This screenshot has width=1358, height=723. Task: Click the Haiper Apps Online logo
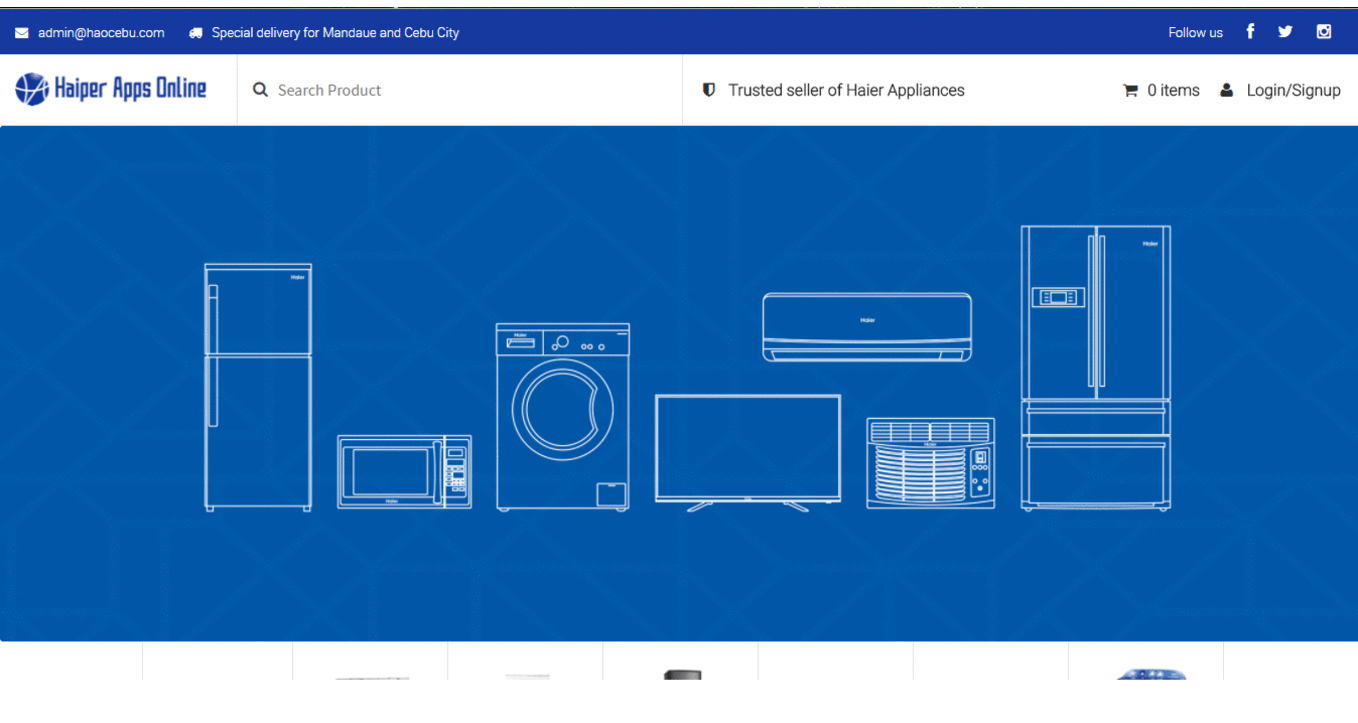[x=111, y=89]
